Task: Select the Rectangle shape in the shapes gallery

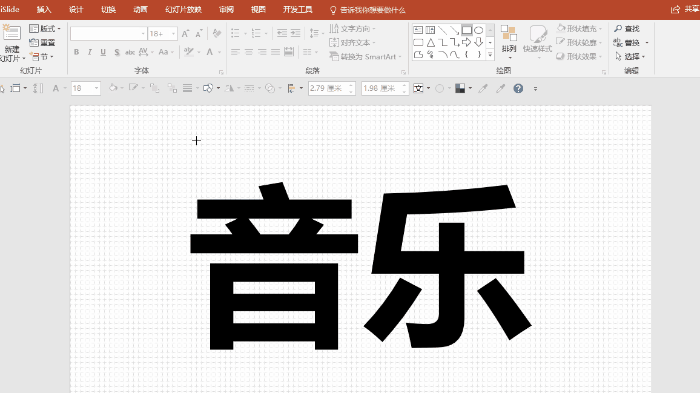Action: coord(467,30)
